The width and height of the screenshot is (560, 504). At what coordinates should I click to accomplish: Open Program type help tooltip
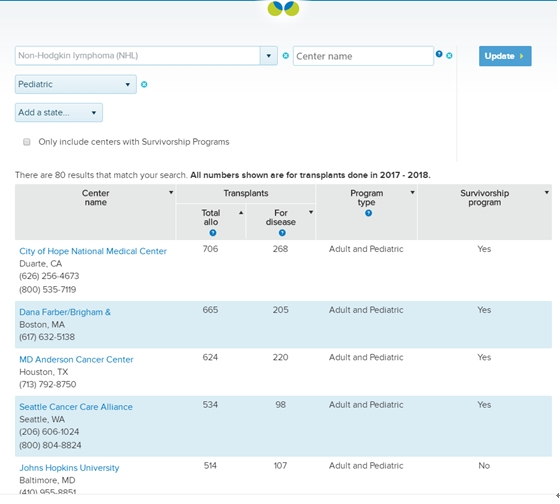368,213
